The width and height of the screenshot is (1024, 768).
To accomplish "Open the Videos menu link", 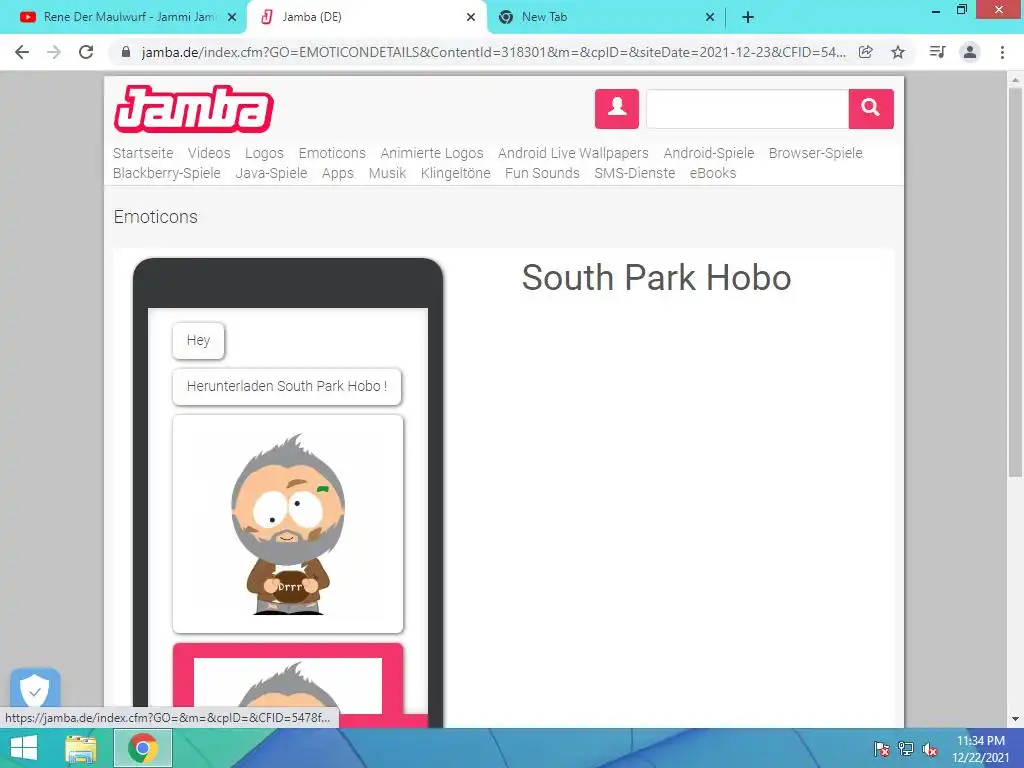I will [x=209, y=153].
